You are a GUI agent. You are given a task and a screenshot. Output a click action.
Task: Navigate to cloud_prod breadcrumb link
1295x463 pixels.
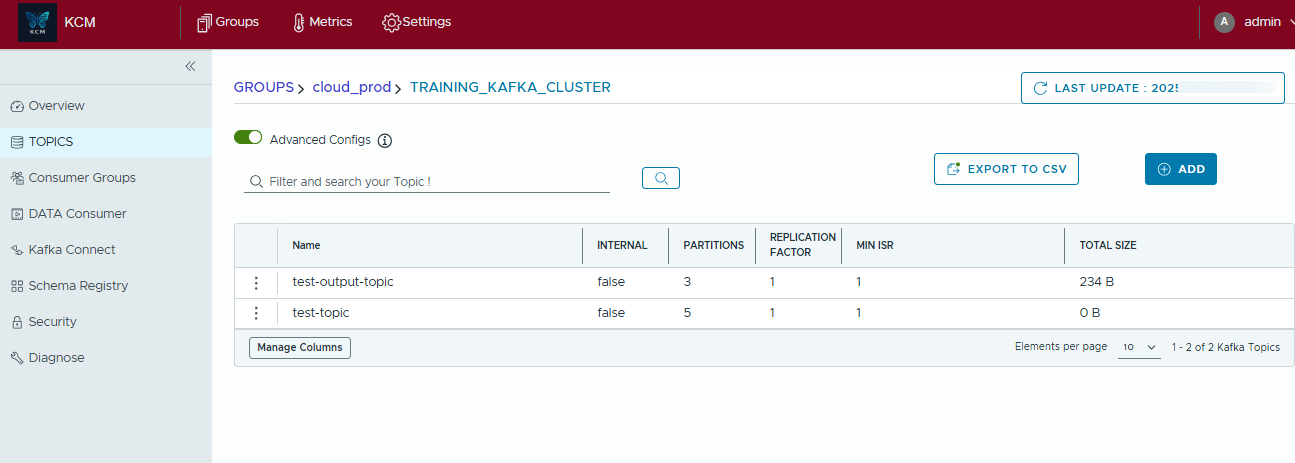[351, 87]
